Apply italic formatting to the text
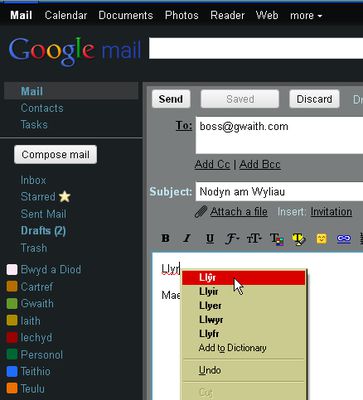The image size is (363, 400). 187,238
